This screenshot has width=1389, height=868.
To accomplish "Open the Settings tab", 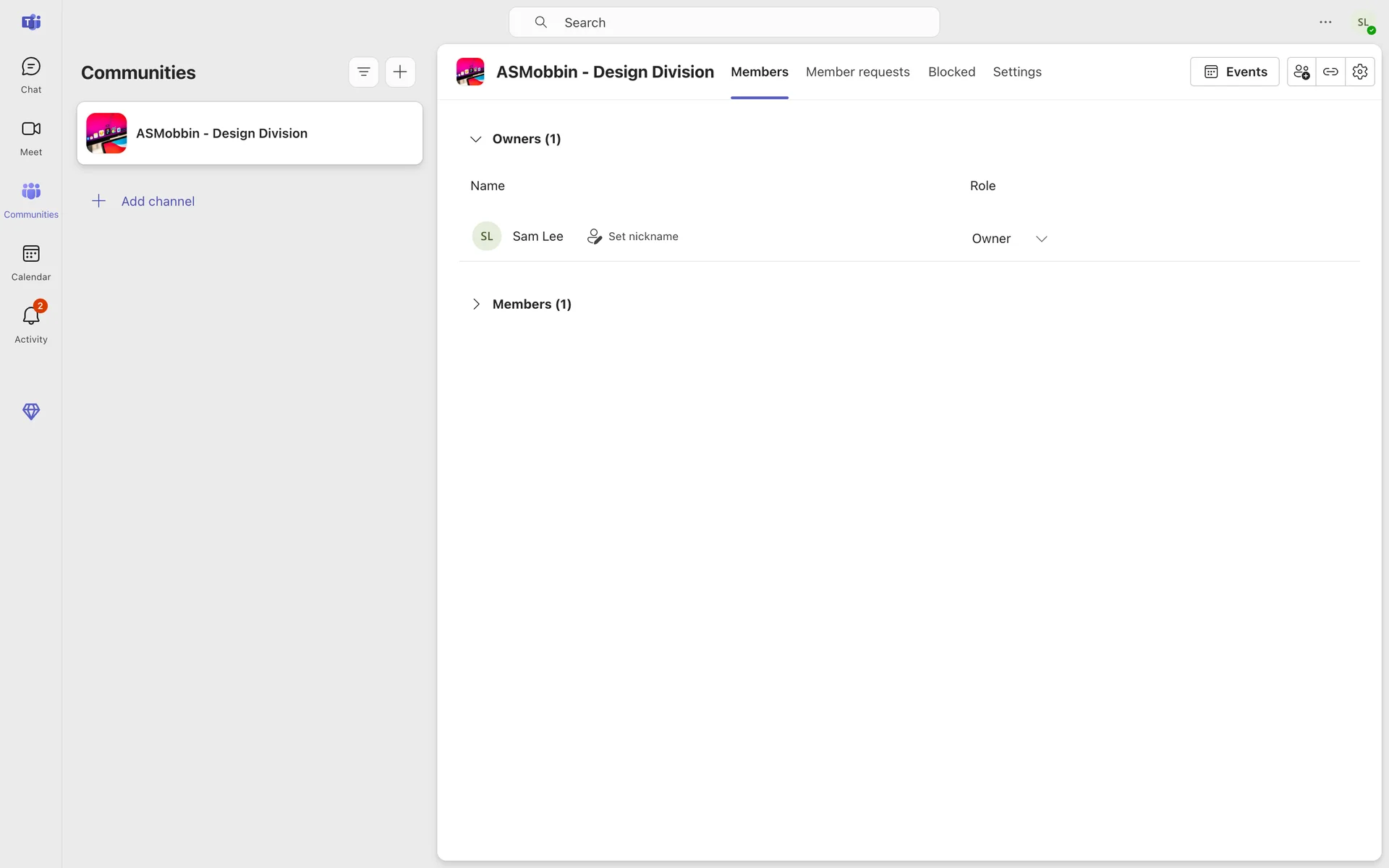I will (x=1016, y=72).
